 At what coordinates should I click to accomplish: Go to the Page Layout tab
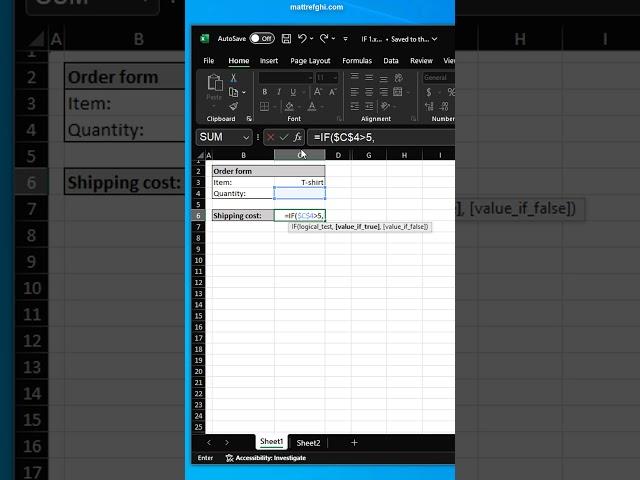310,61
